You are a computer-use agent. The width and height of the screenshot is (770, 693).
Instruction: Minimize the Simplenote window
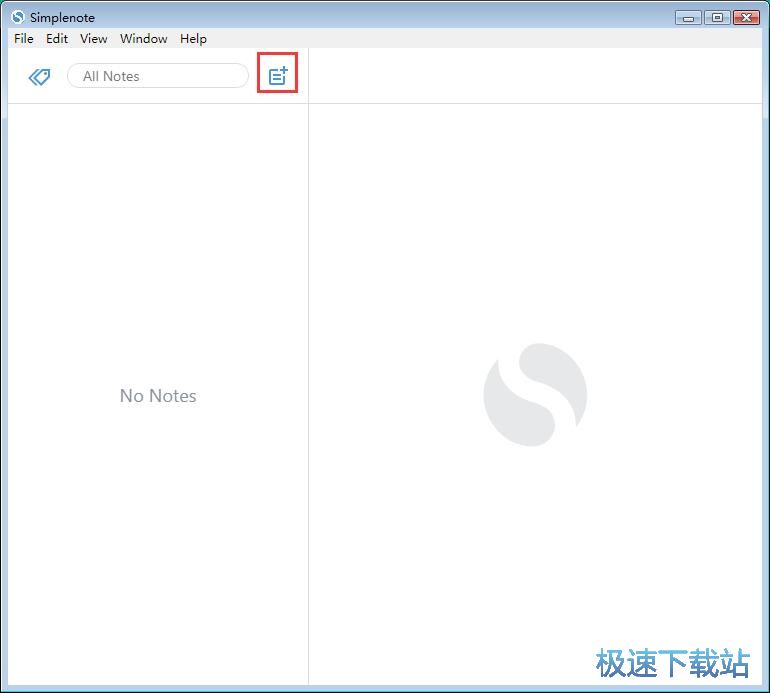coord(688,18)
